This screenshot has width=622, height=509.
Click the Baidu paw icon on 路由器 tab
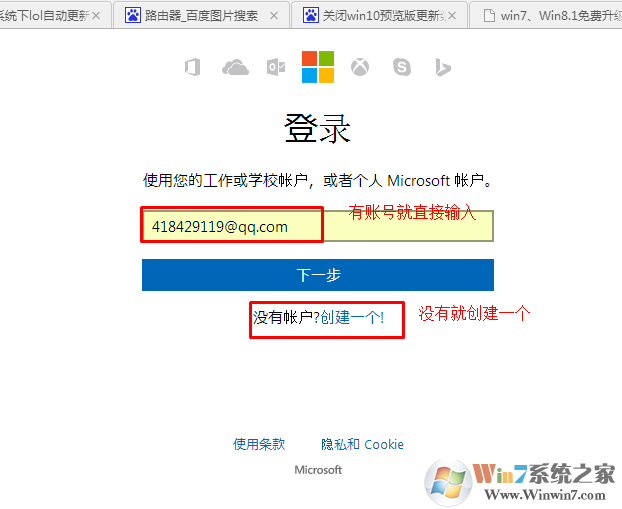[x=132, y=15]
